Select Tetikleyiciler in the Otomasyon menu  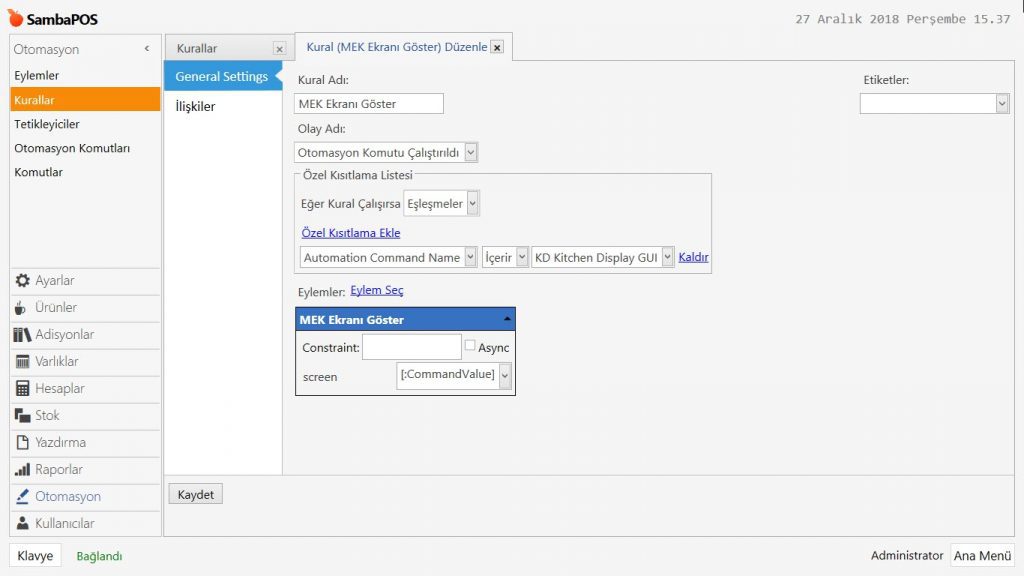47,124
